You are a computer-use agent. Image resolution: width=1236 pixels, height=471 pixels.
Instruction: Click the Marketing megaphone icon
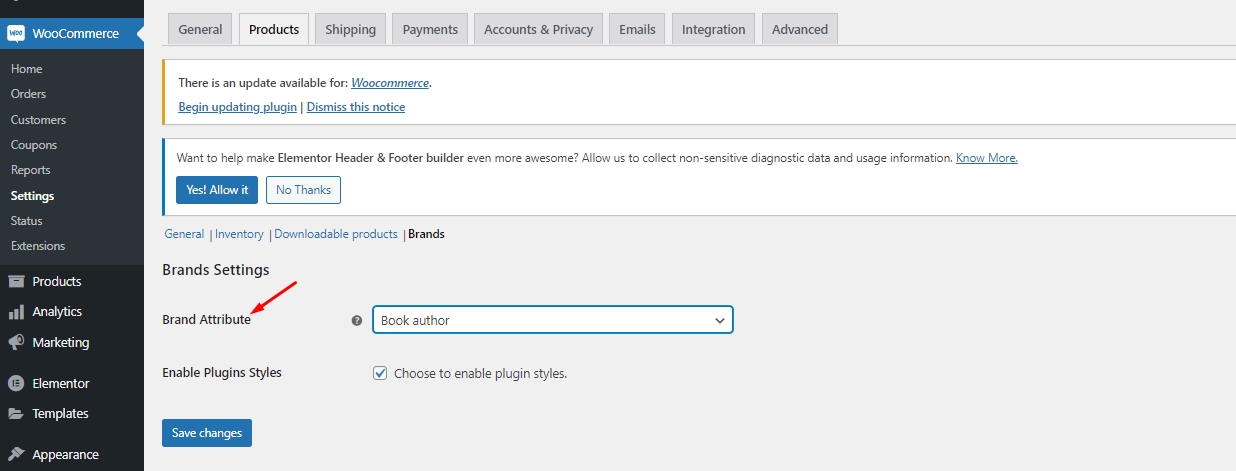click(x=16, y=343)
